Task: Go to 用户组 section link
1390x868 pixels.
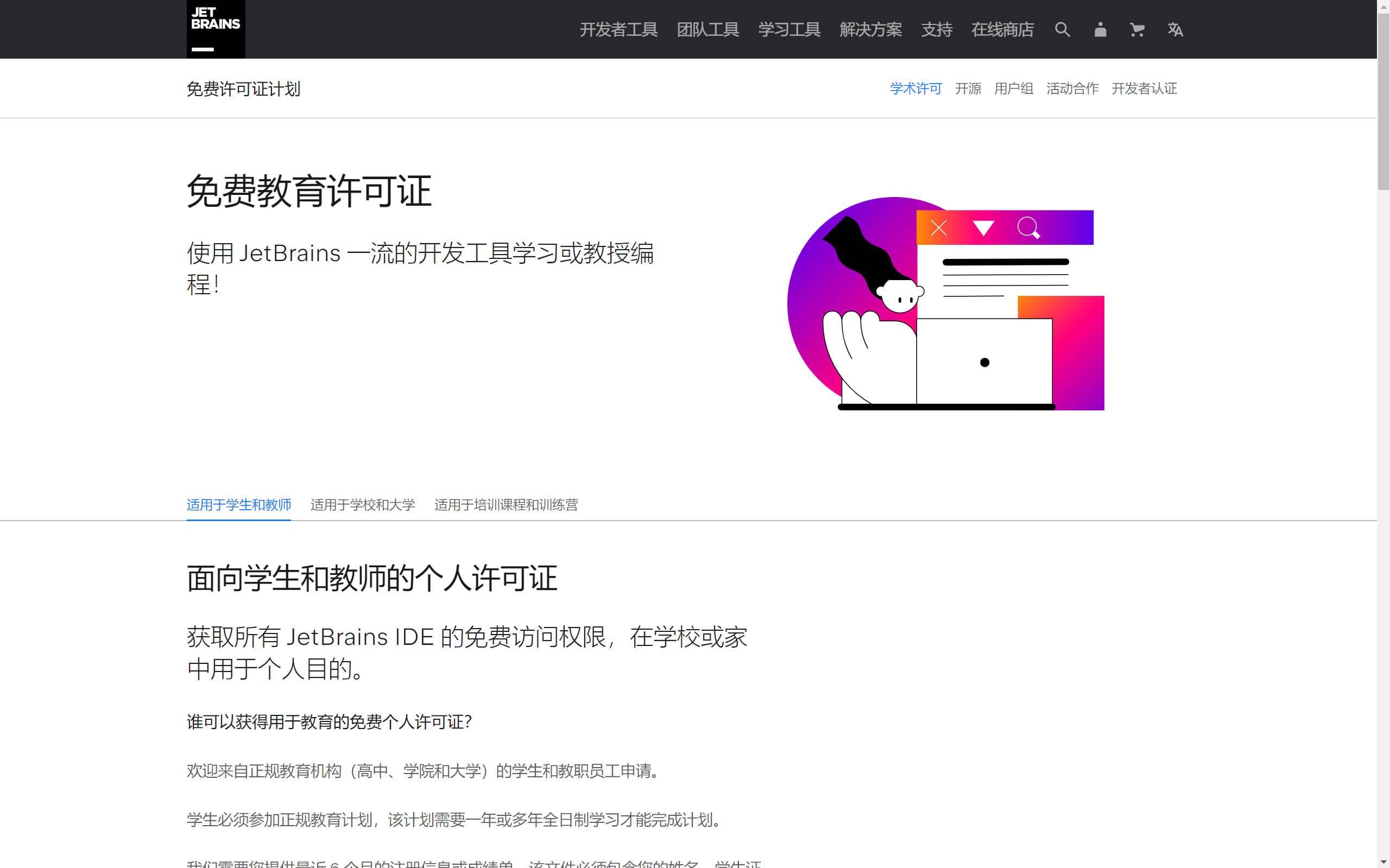Action: (1013, 88)
